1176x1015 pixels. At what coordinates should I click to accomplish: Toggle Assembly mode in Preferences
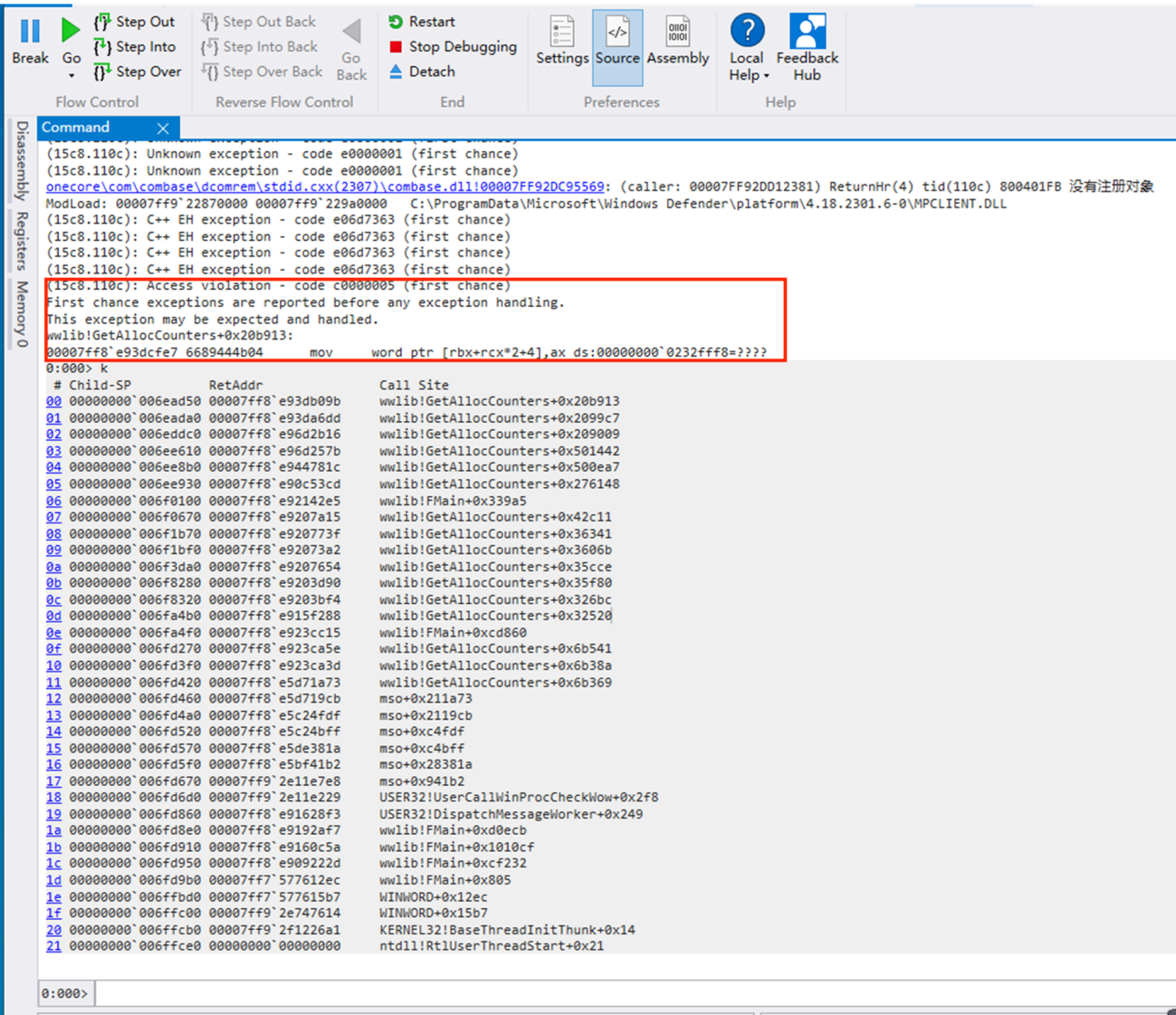(677, 42)
